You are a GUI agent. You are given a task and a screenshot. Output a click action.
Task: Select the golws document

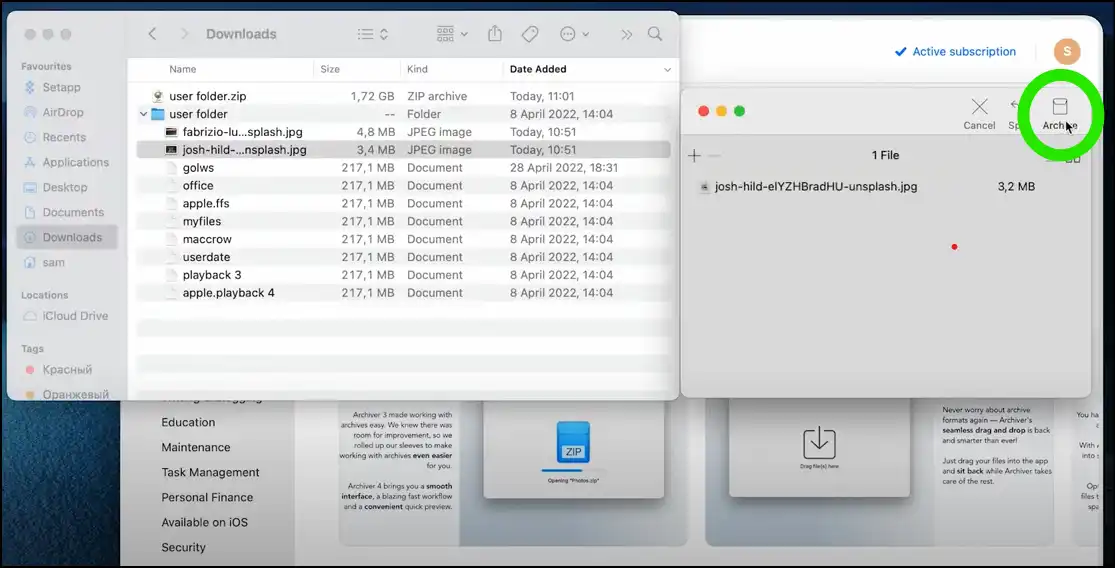point(403,168)
